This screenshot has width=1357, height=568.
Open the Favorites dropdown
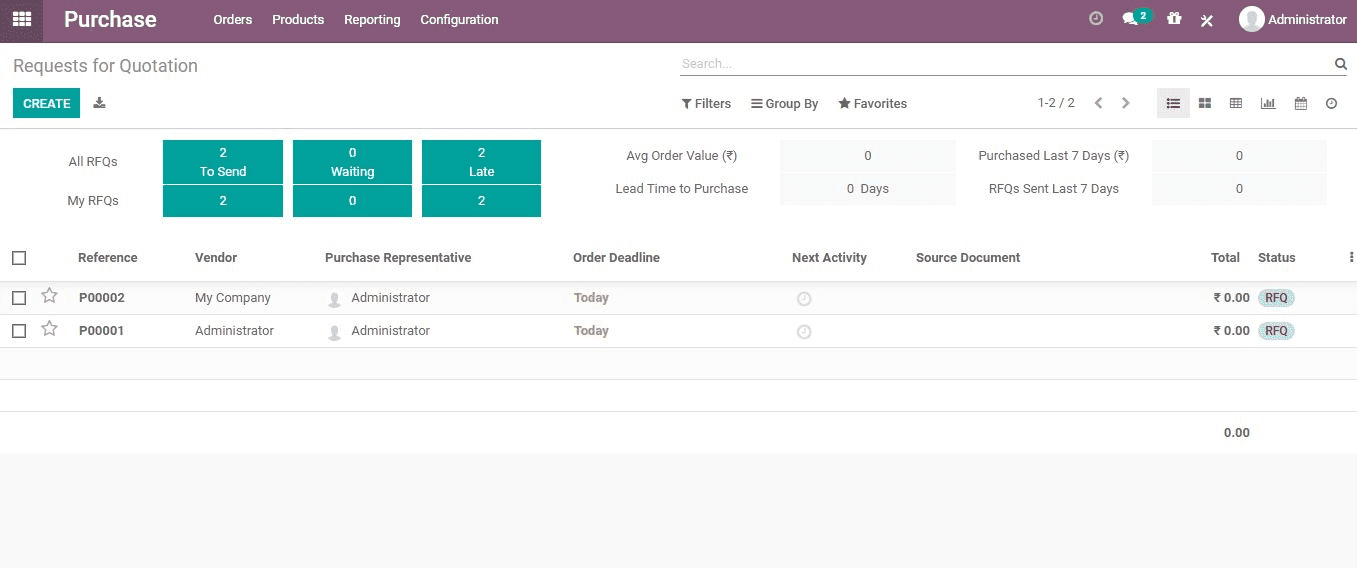pos(872,103)
